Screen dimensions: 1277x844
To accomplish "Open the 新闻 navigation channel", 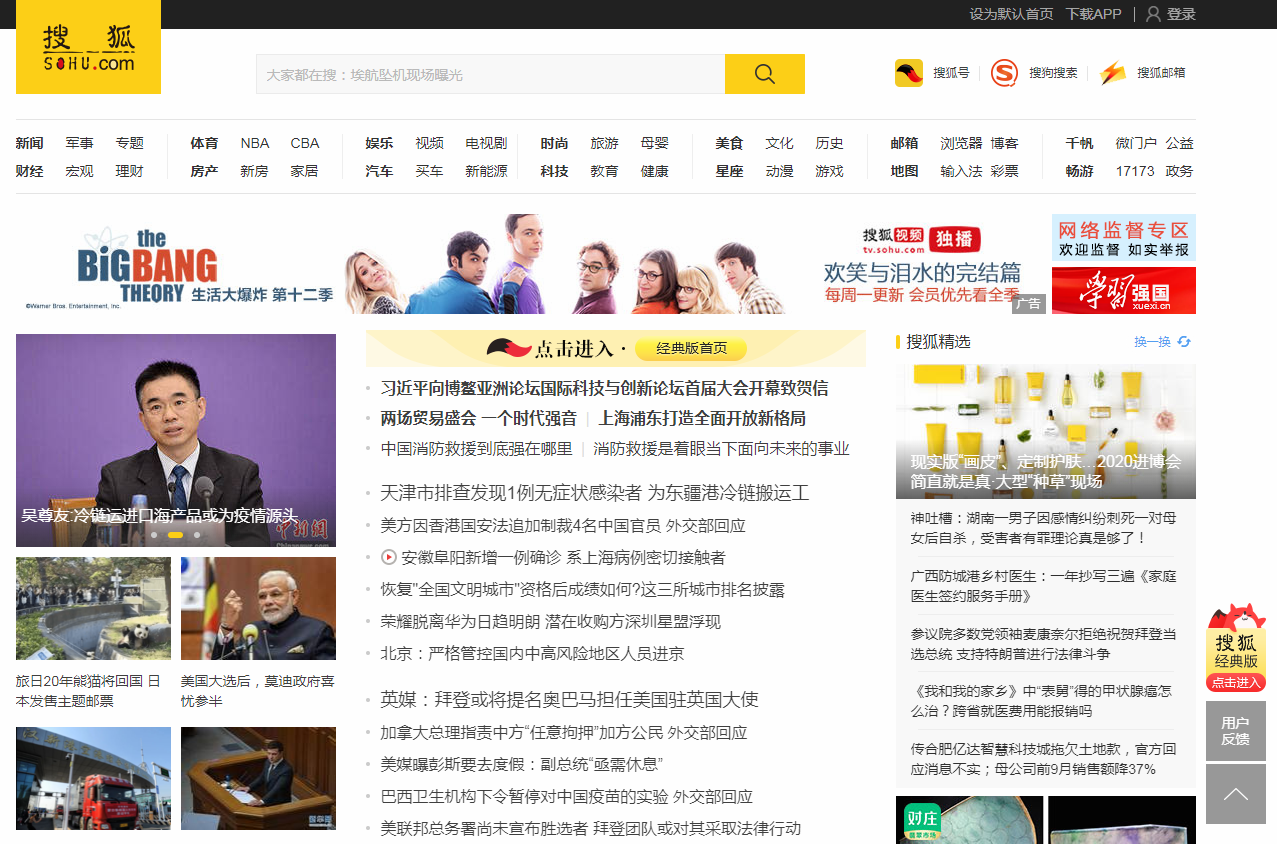I will point(30,143).
